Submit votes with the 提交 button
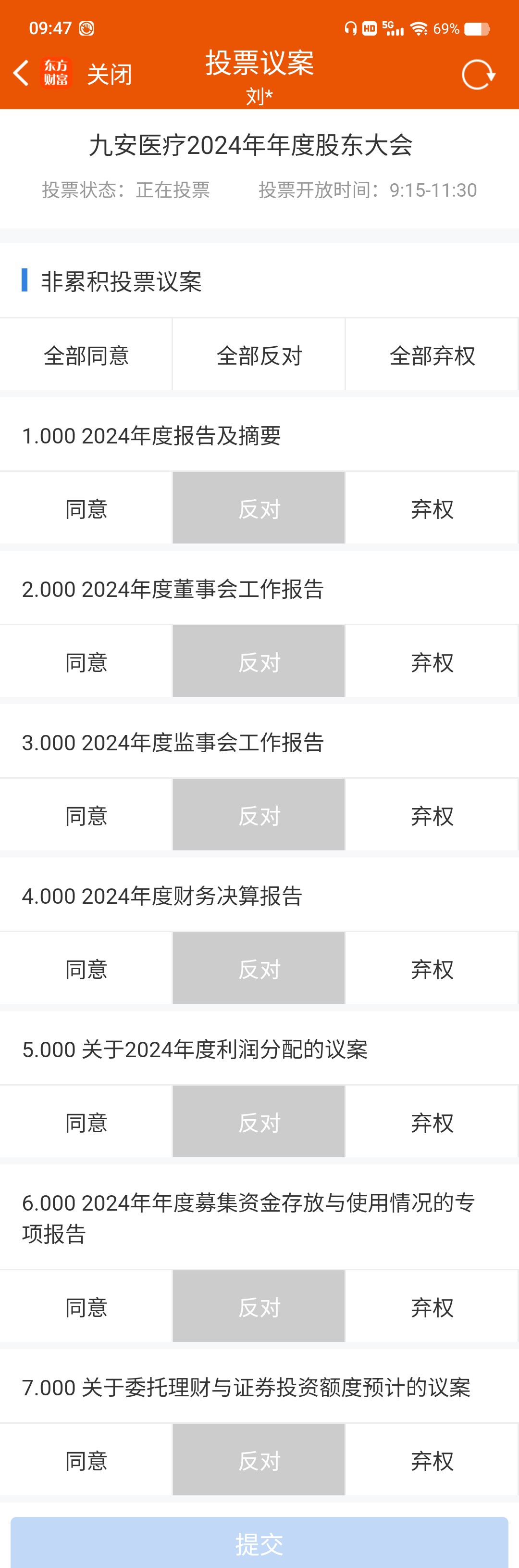This screenshot has height=1568, width=519. tap(259, 1543)
